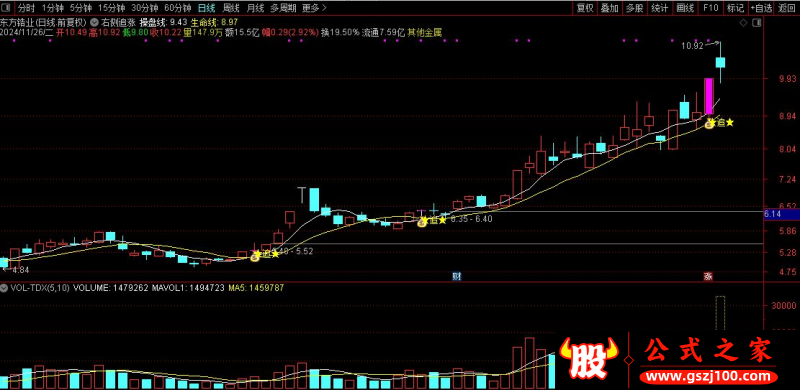Click the 涨 marker at chart bottom
This screenshot has height=390, width=800.
click(x=708, y=276)
